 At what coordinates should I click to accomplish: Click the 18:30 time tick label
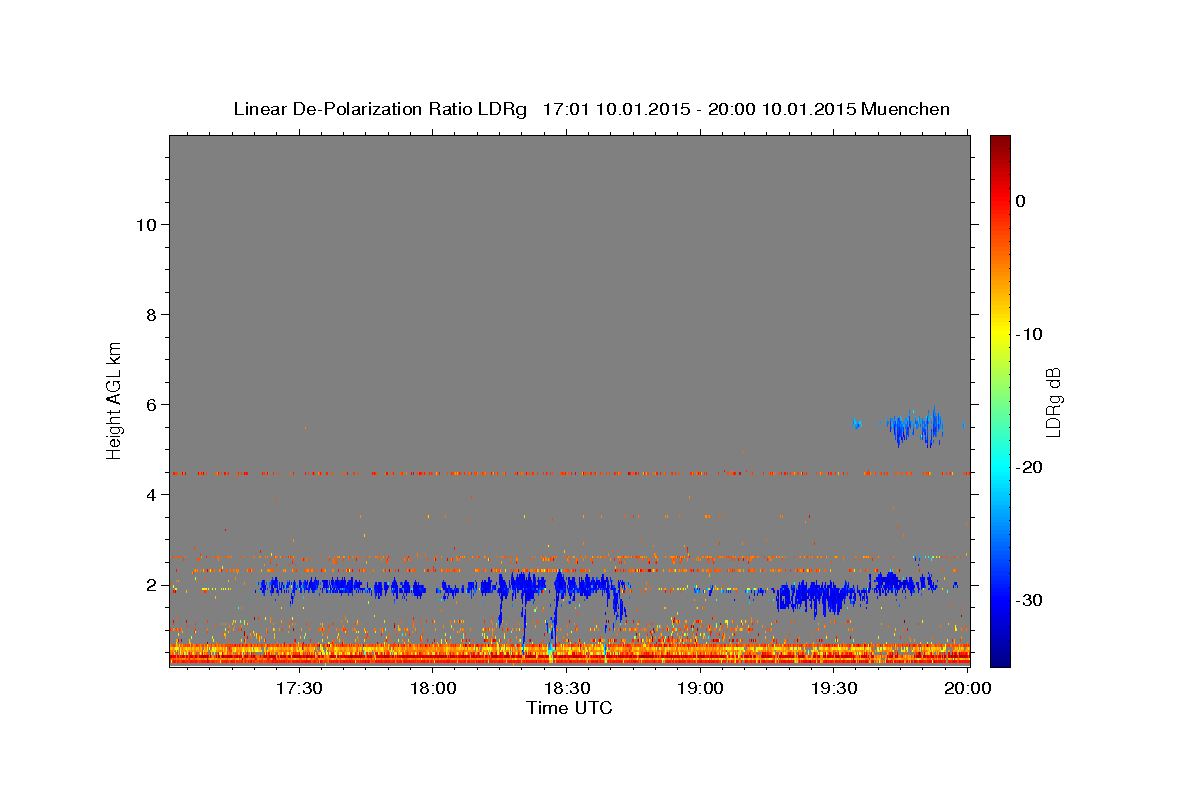(x=567, y=689)
